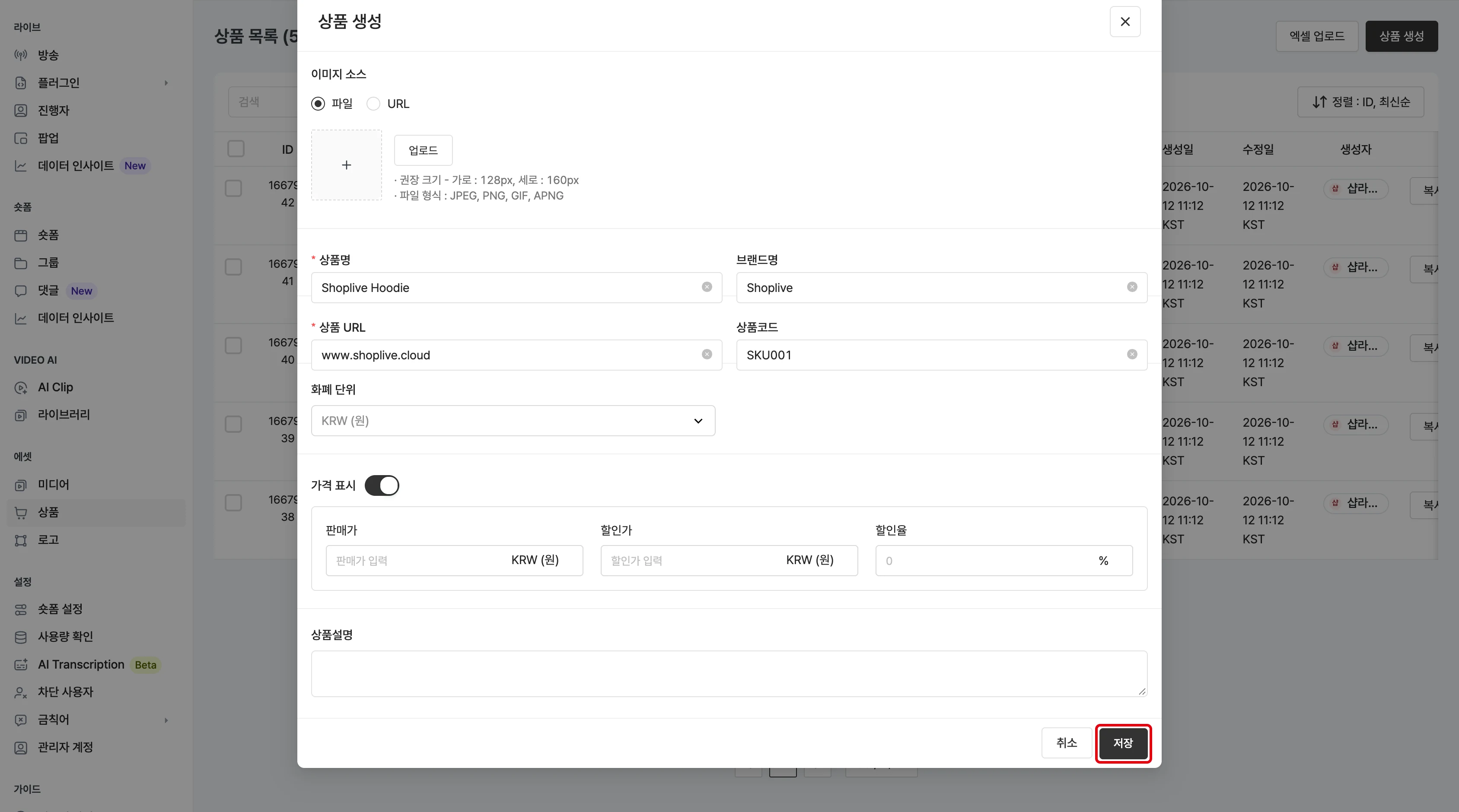The image size is (1459, 812).
Task: Click the 숏폼 calendar icon in sidebar
Action: (21, 235)
